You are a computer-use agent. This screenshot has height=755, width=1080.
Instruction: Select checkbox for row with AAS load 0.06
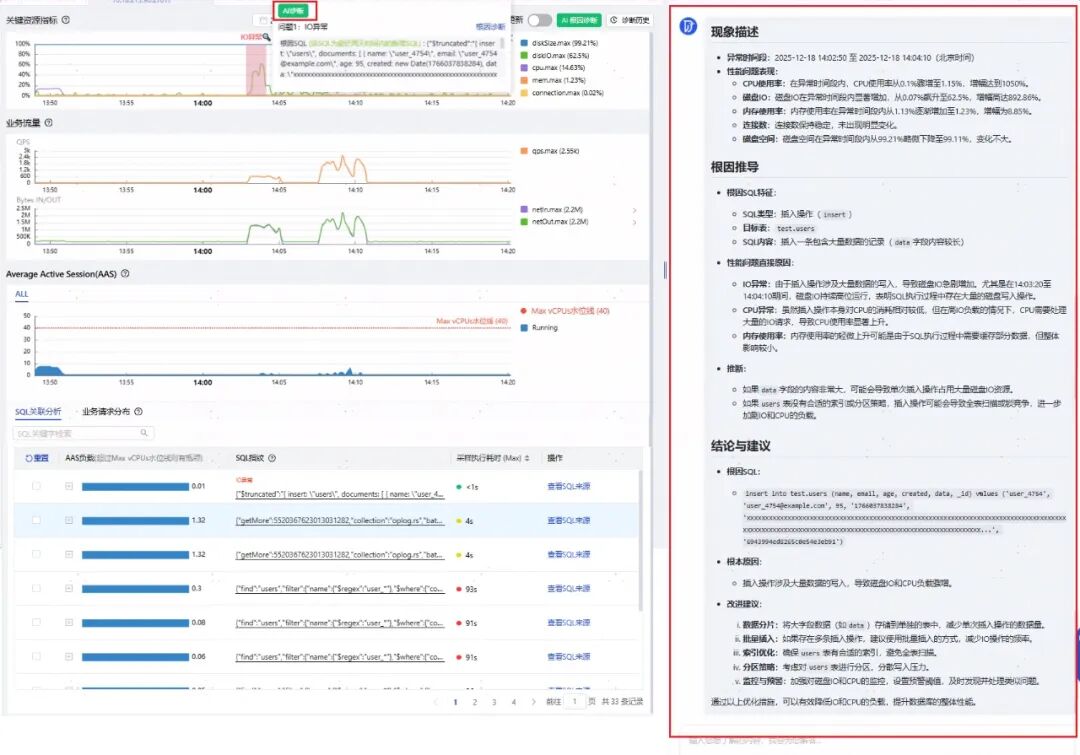pyautogui.click(x=37, y=656)
